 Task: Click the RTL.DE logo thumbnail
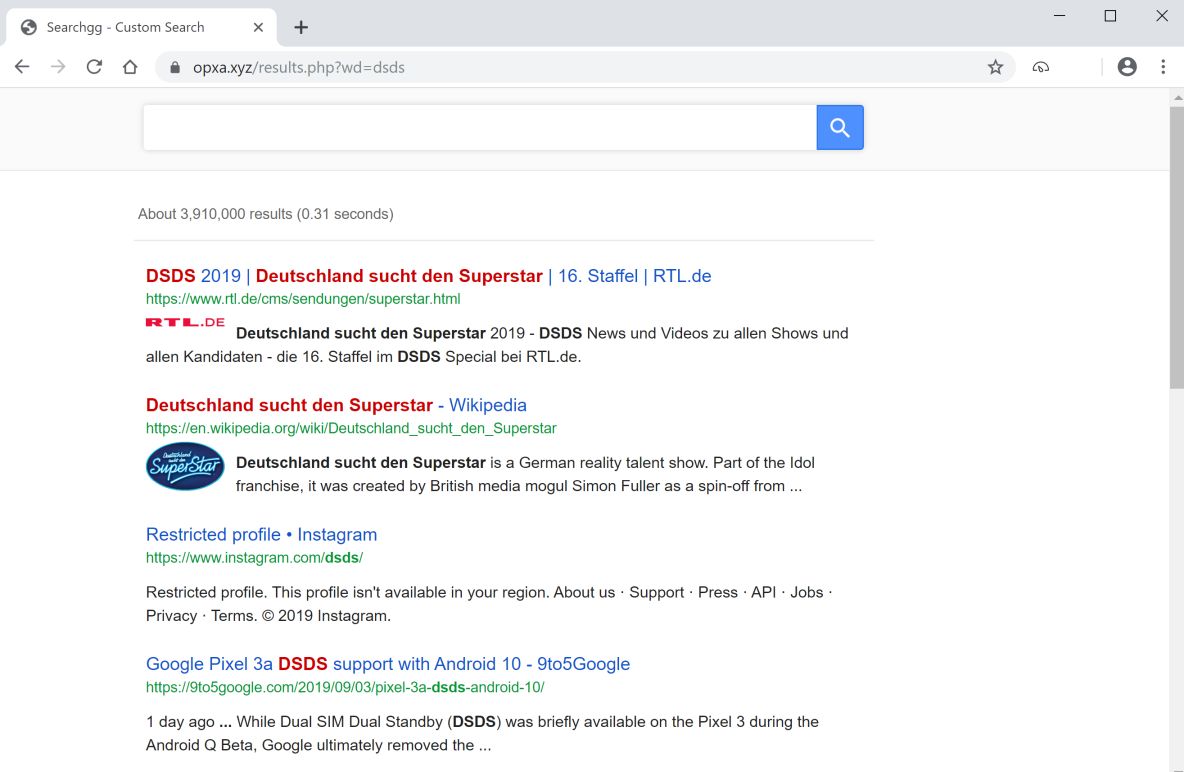pos(184,322)
